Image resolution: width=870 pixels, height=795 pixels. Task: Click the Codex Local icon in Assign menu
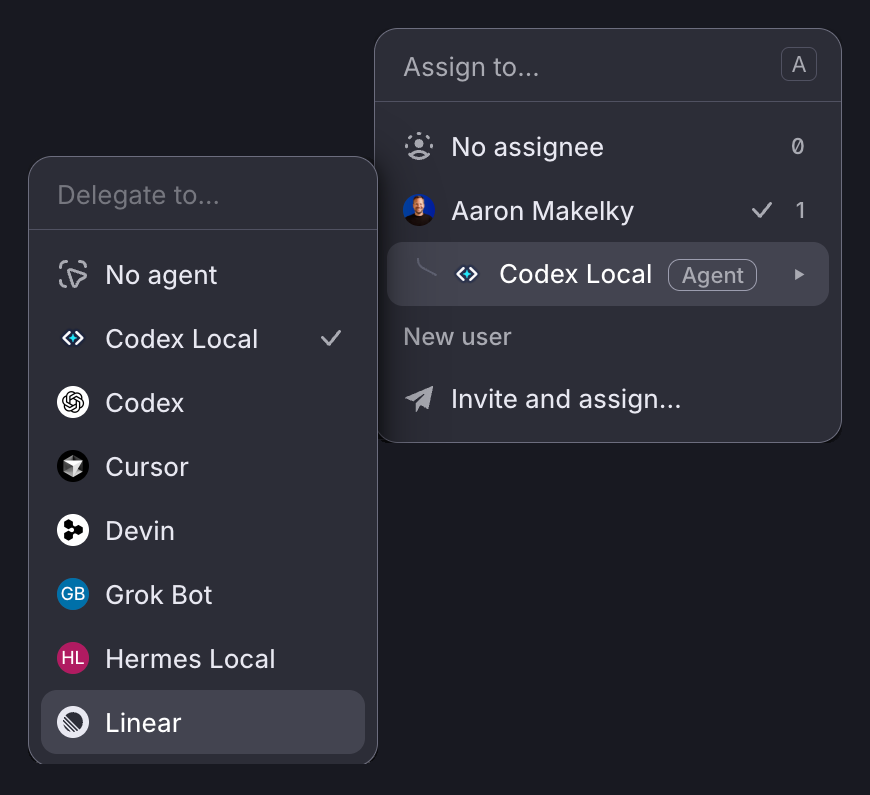[467, 274]
